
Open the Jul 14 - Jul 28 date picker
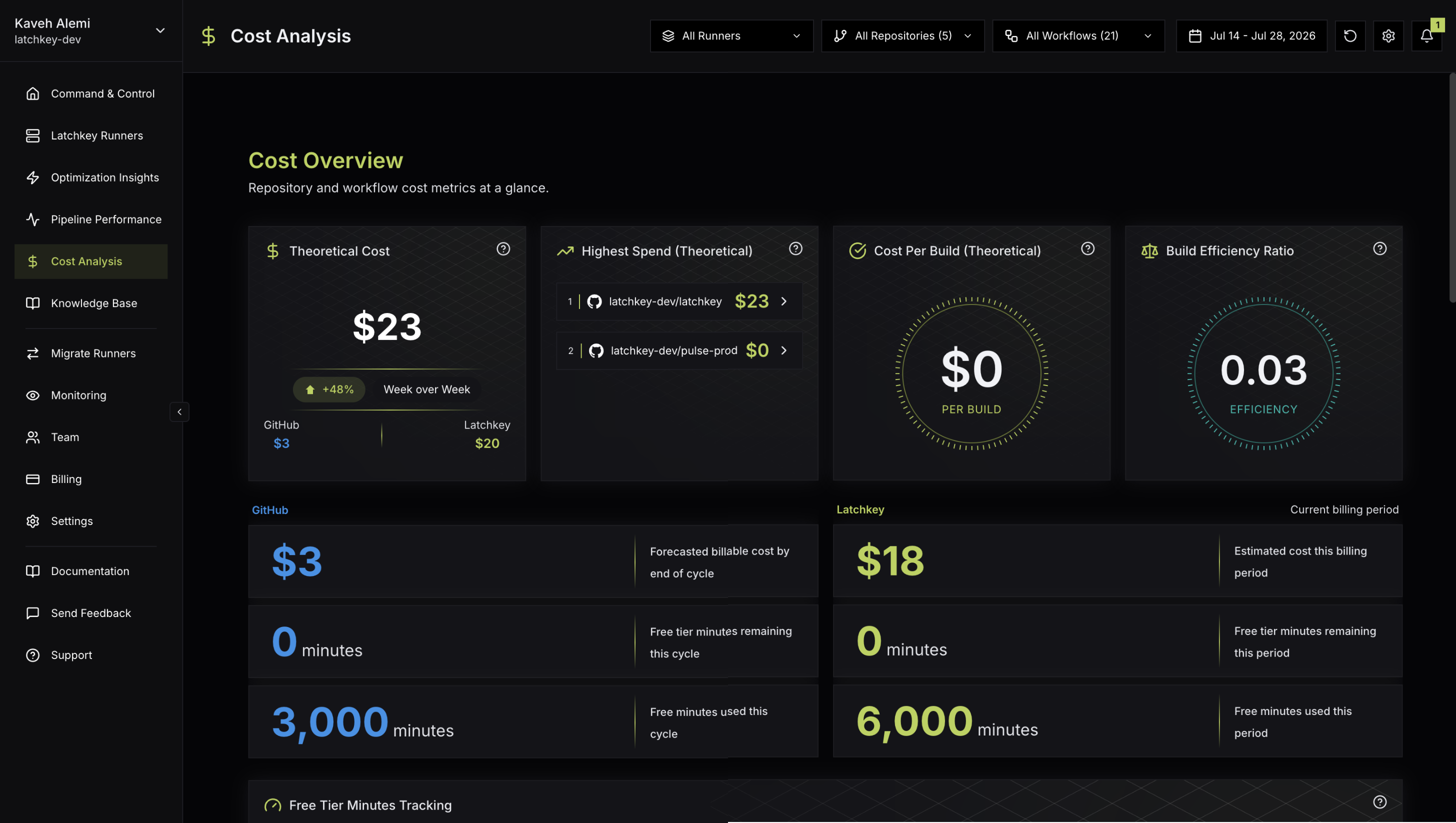1251,35
